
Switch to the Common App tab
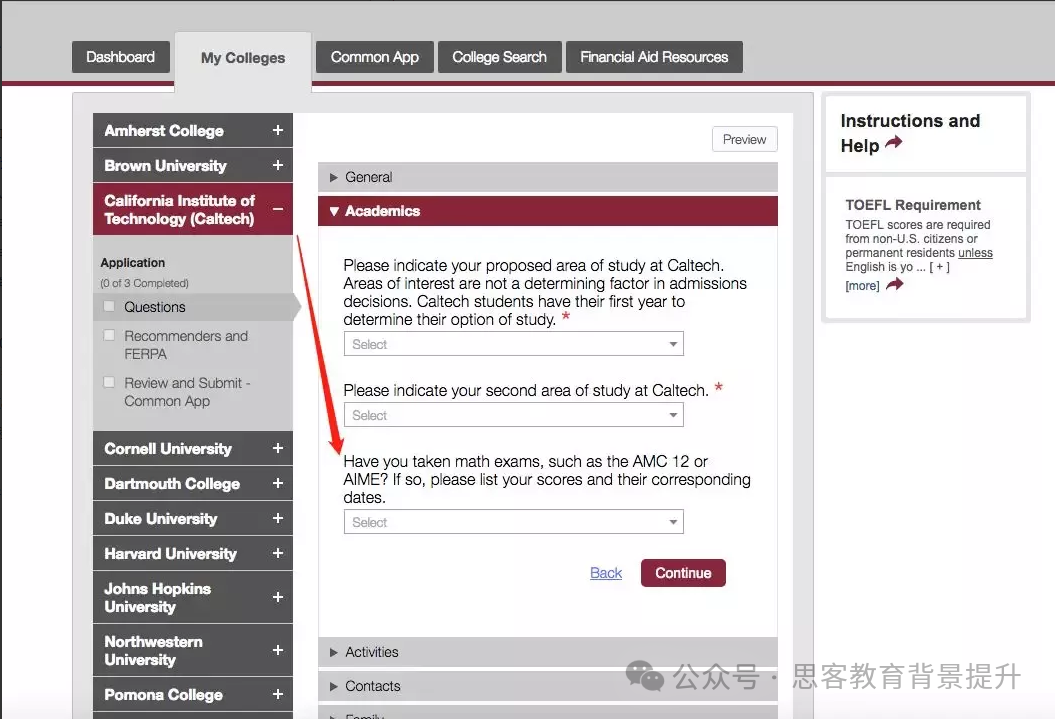[x=374, y=57]
